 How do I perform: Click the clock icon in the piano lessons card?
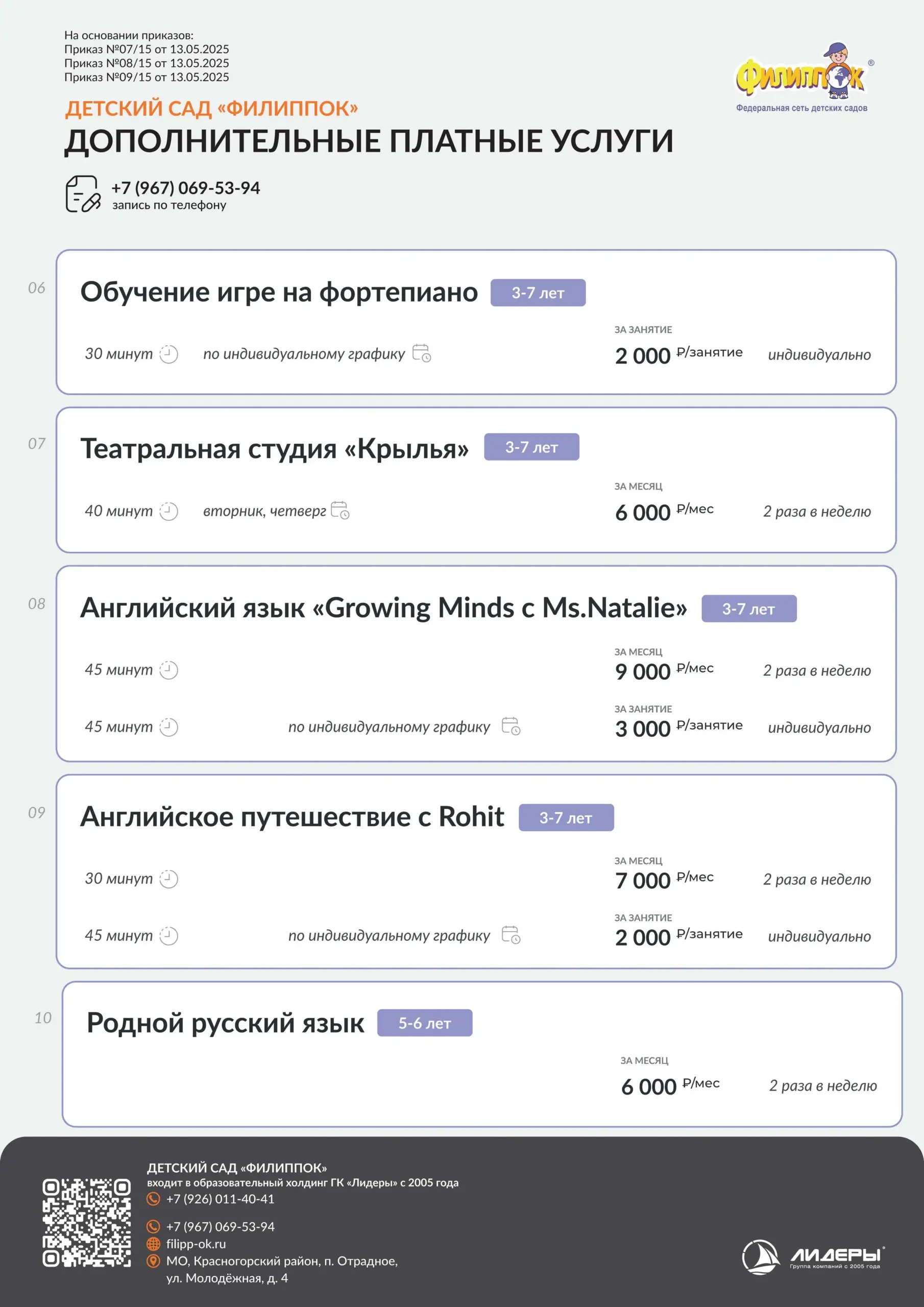pyautogui.click(x=168, y=353)
